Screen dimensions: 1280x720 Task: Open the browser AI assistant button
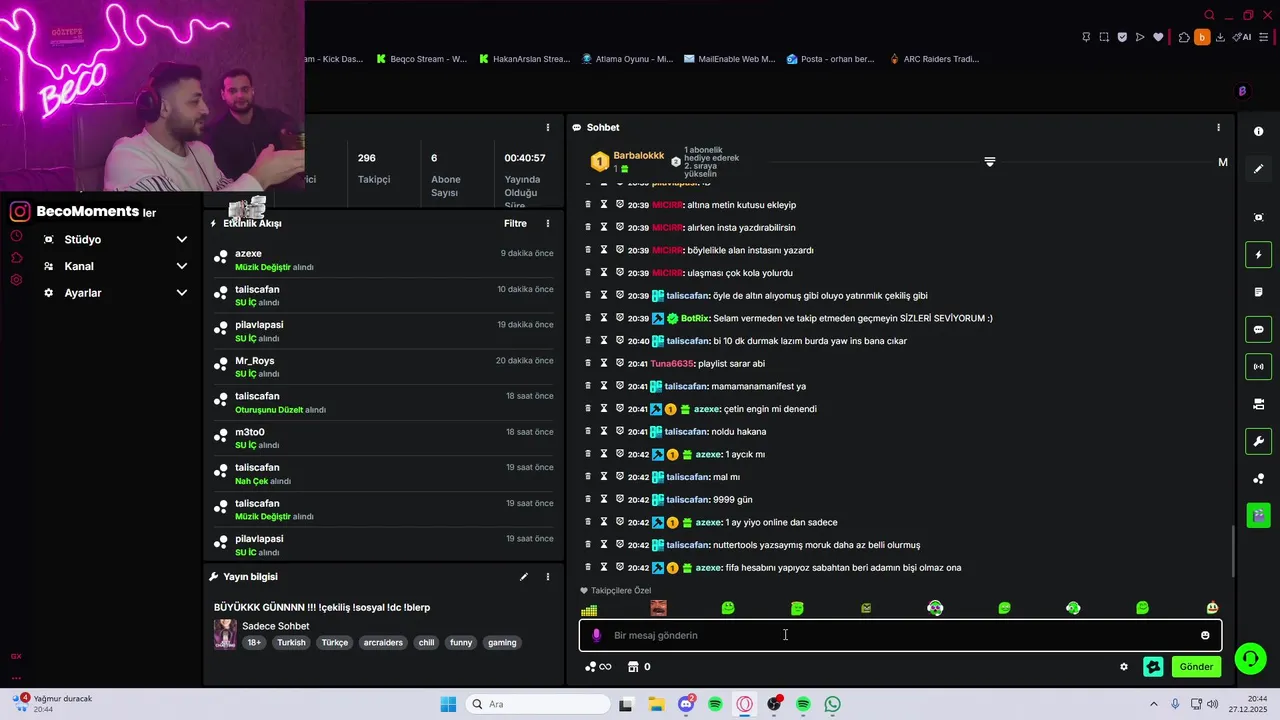[x=1242, y=37]
